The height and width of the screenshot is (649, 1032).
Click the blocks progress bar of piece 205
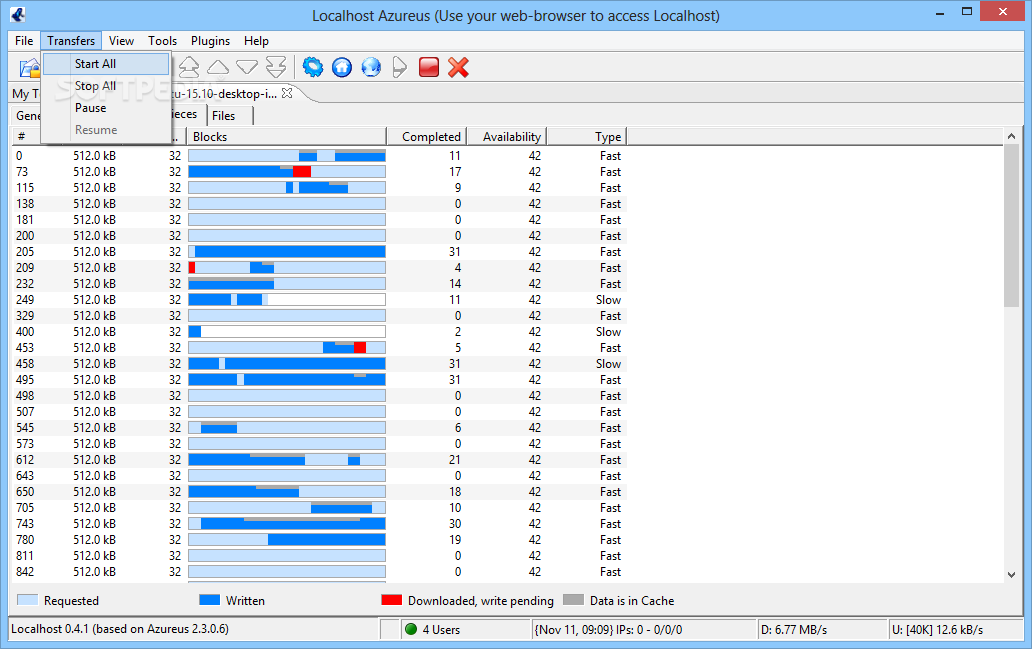[287, 251]
